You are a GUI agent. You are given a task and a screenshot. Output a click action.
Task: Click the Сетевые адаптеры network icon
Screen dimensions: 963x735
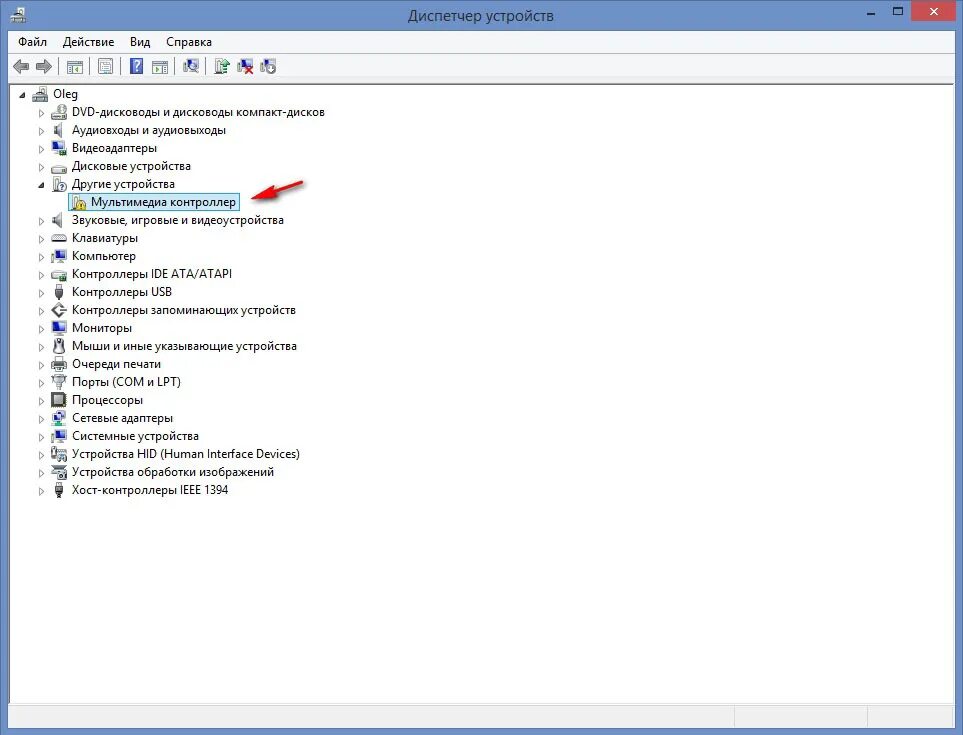click(x=59, y=418)
